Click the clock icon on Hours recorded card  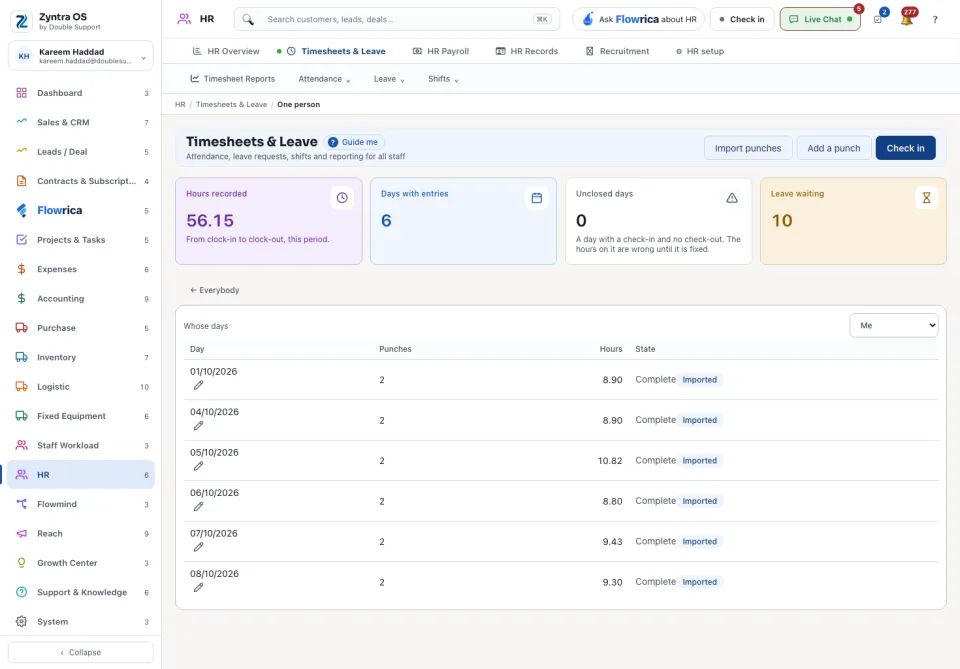click(342, 198)
